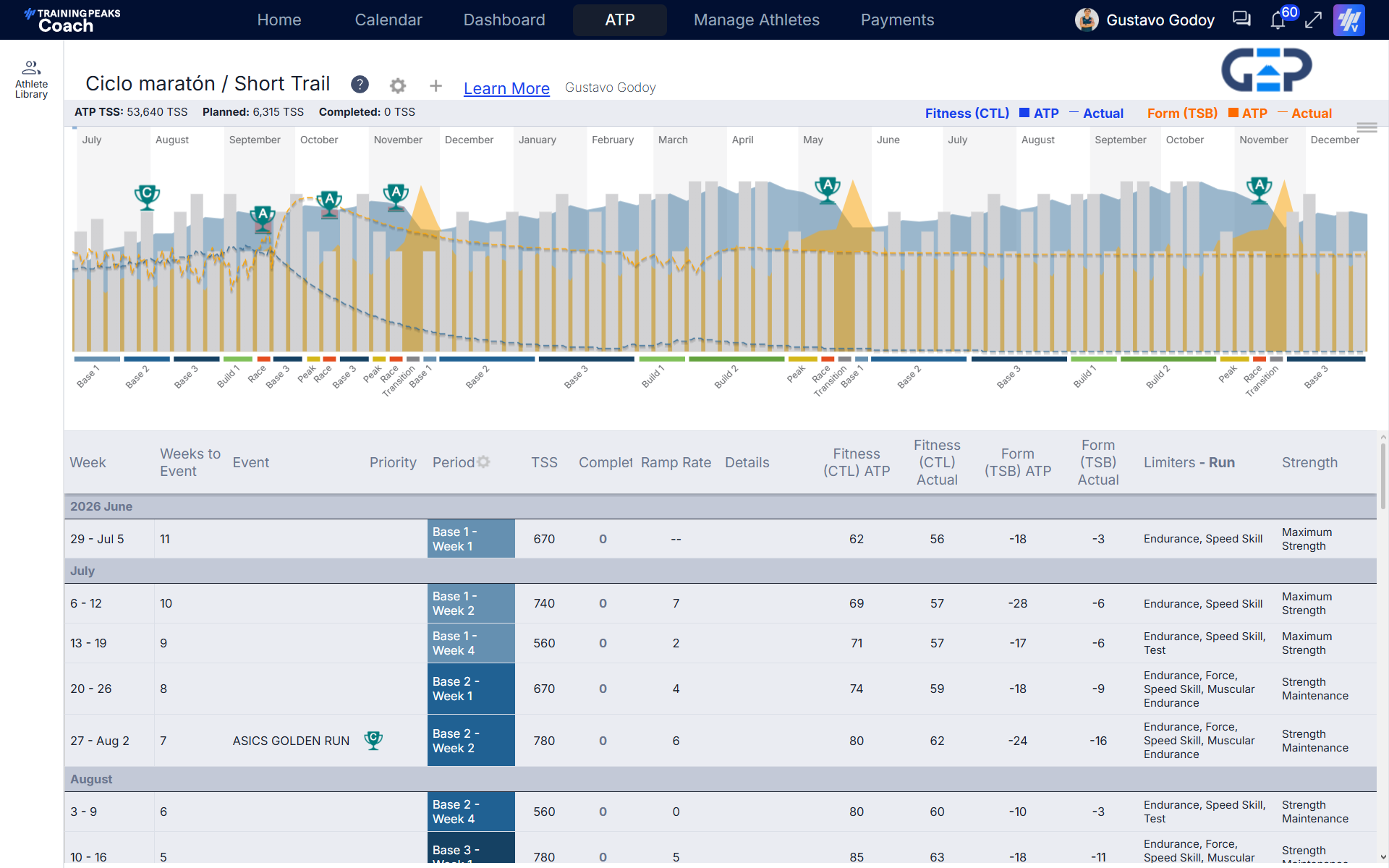Click the Ramp Rate column header
1389x868 pixels.
(x=676, y=462)
